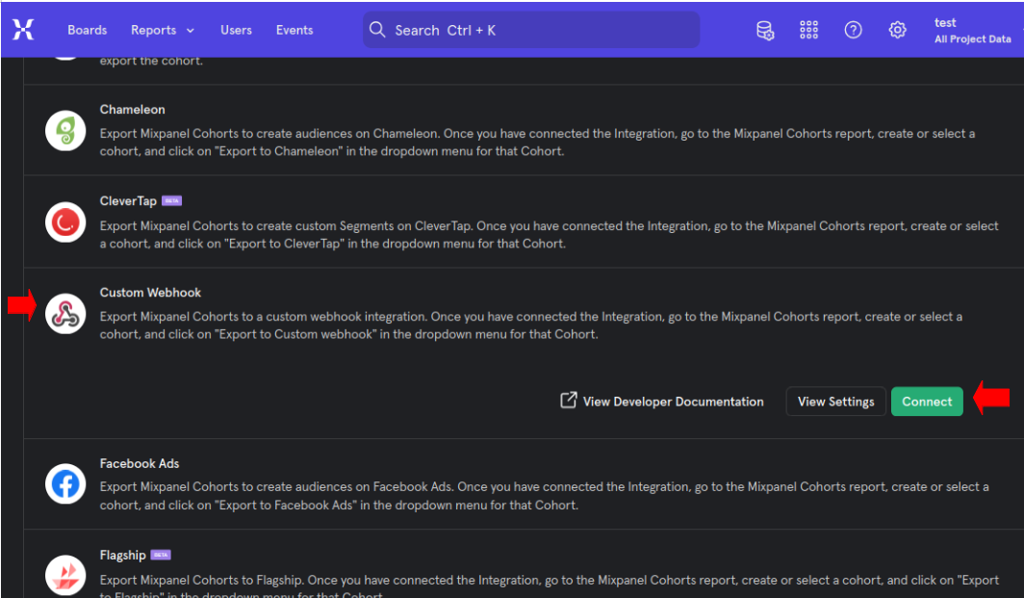Click the View Settings button
The width and height of the screenshot is (1024, 598).
coord(835,401)
